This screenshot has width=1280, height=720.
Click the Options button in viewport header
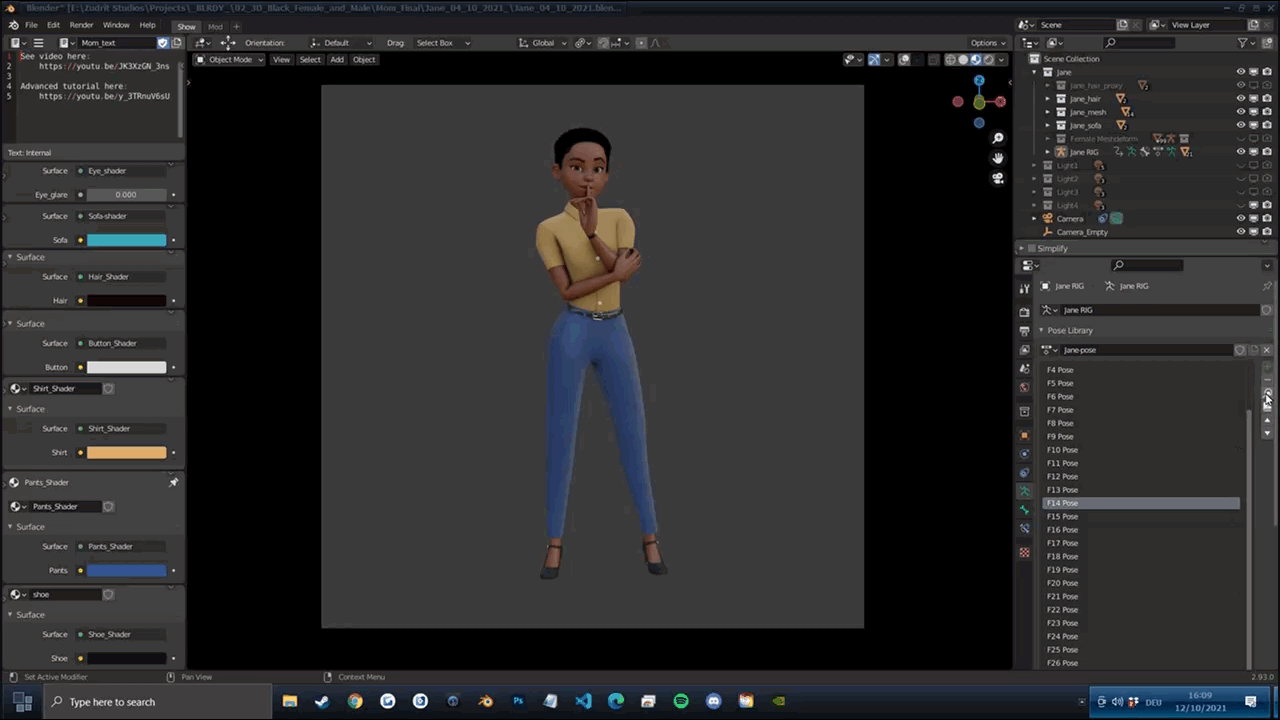coord(987,43)
